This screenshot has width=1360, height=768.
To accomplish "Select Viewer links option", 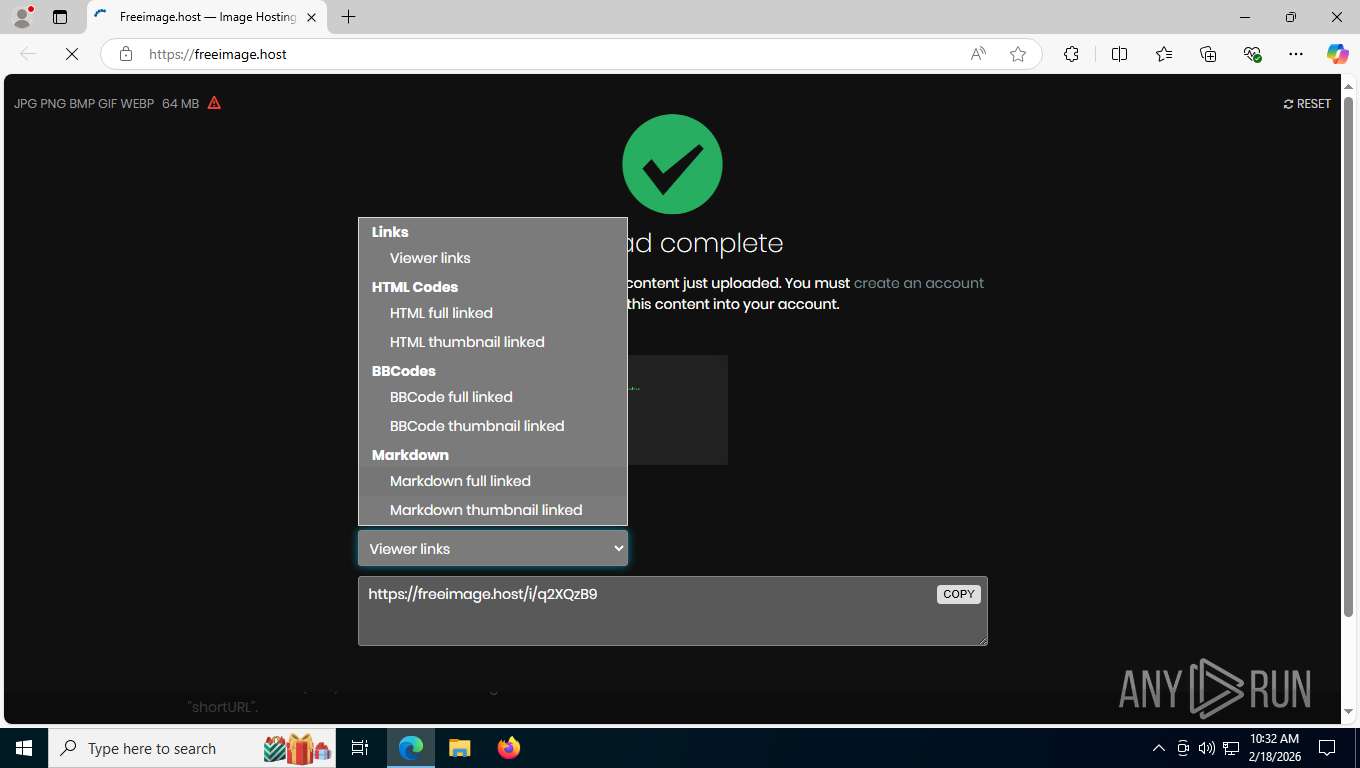I will pyautogui.click(x=493, y=258).
